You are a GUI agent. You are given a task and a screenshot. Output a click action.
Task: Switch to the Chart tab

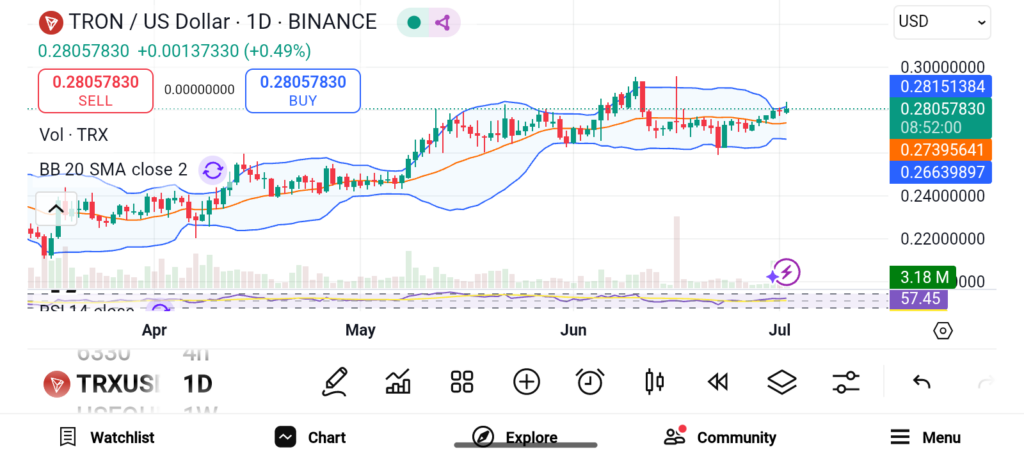point(310,437)
